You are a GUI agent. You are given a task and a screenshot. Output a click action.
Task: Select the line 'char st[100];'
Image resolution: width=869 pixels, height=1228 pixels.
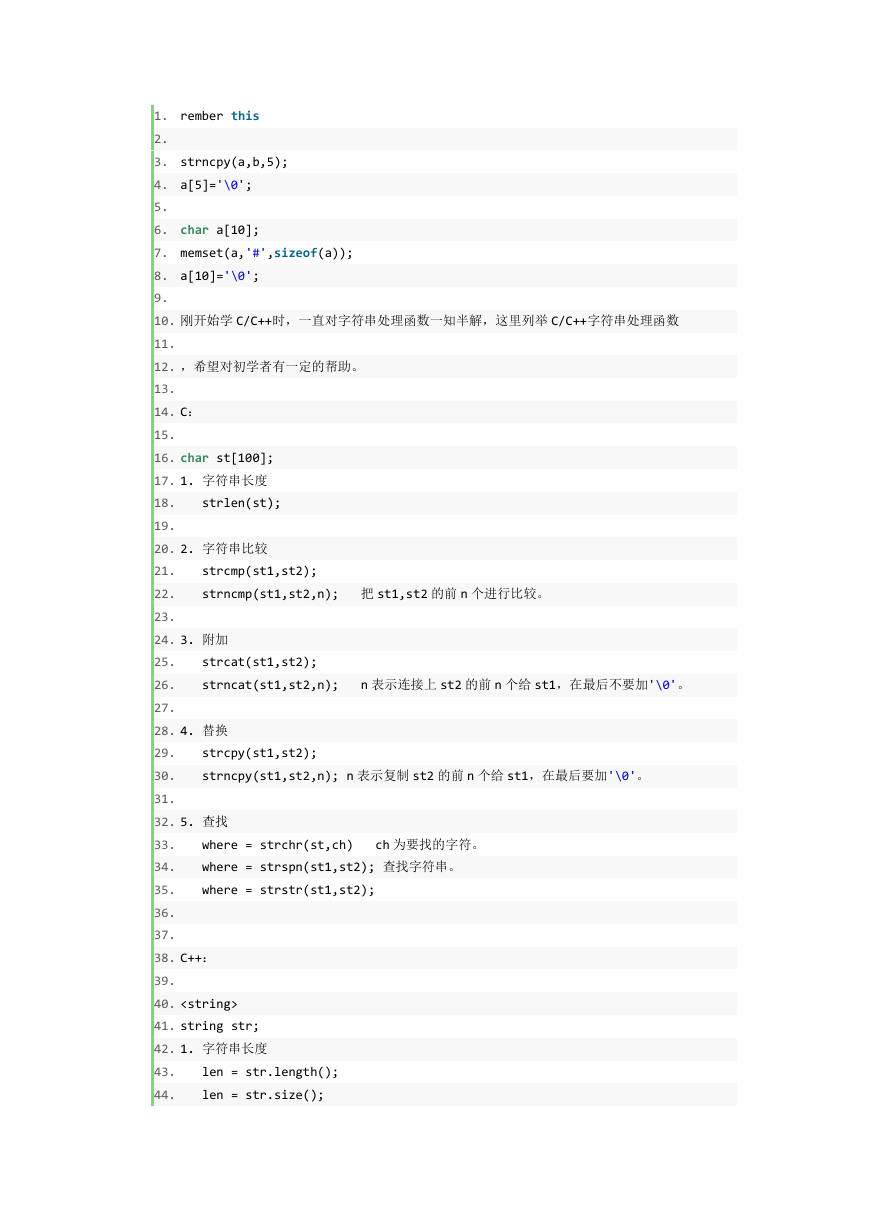[x=227, y=458]
